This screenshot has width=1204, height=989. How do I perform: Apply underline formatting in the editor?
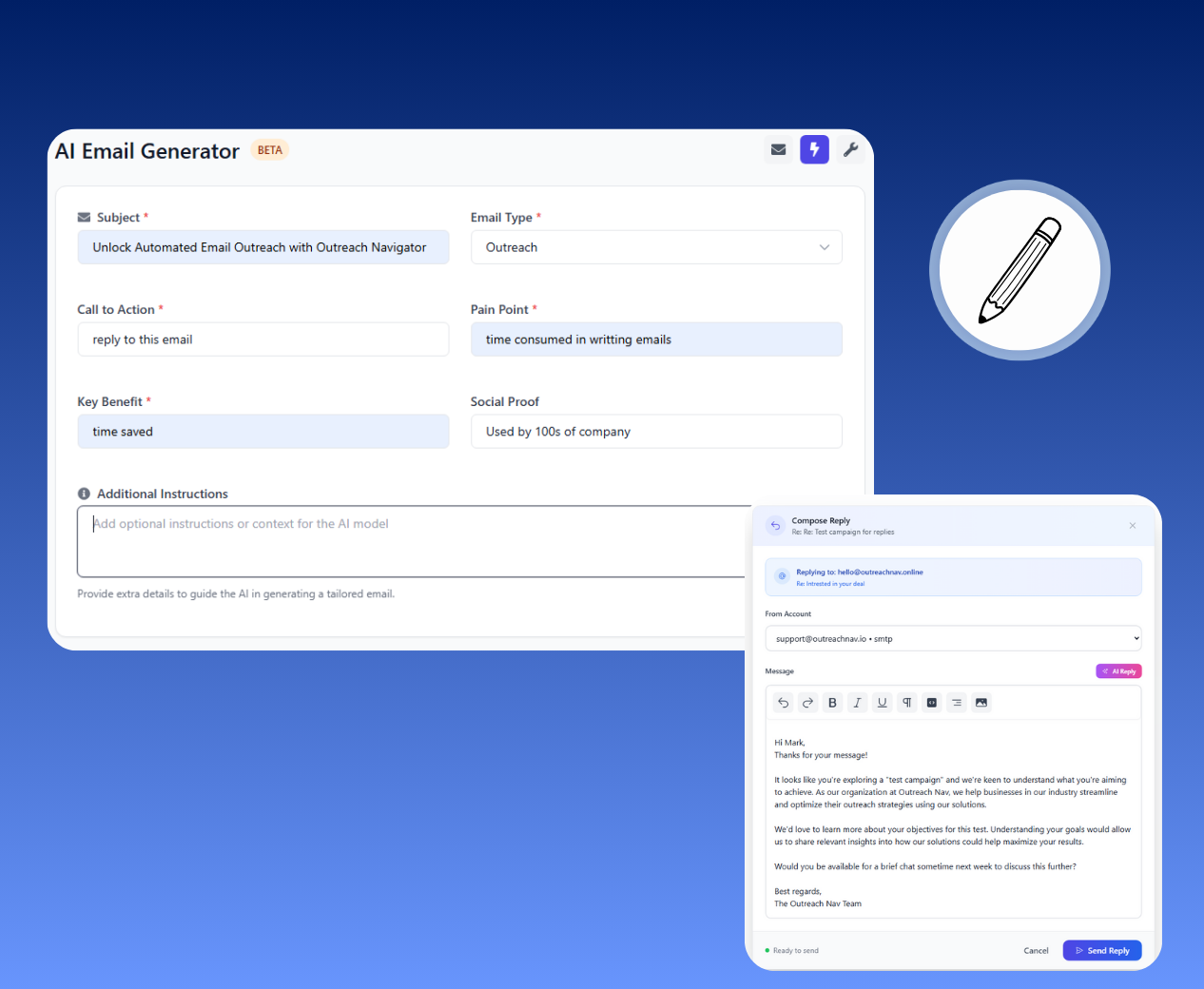tap(882, 702)
